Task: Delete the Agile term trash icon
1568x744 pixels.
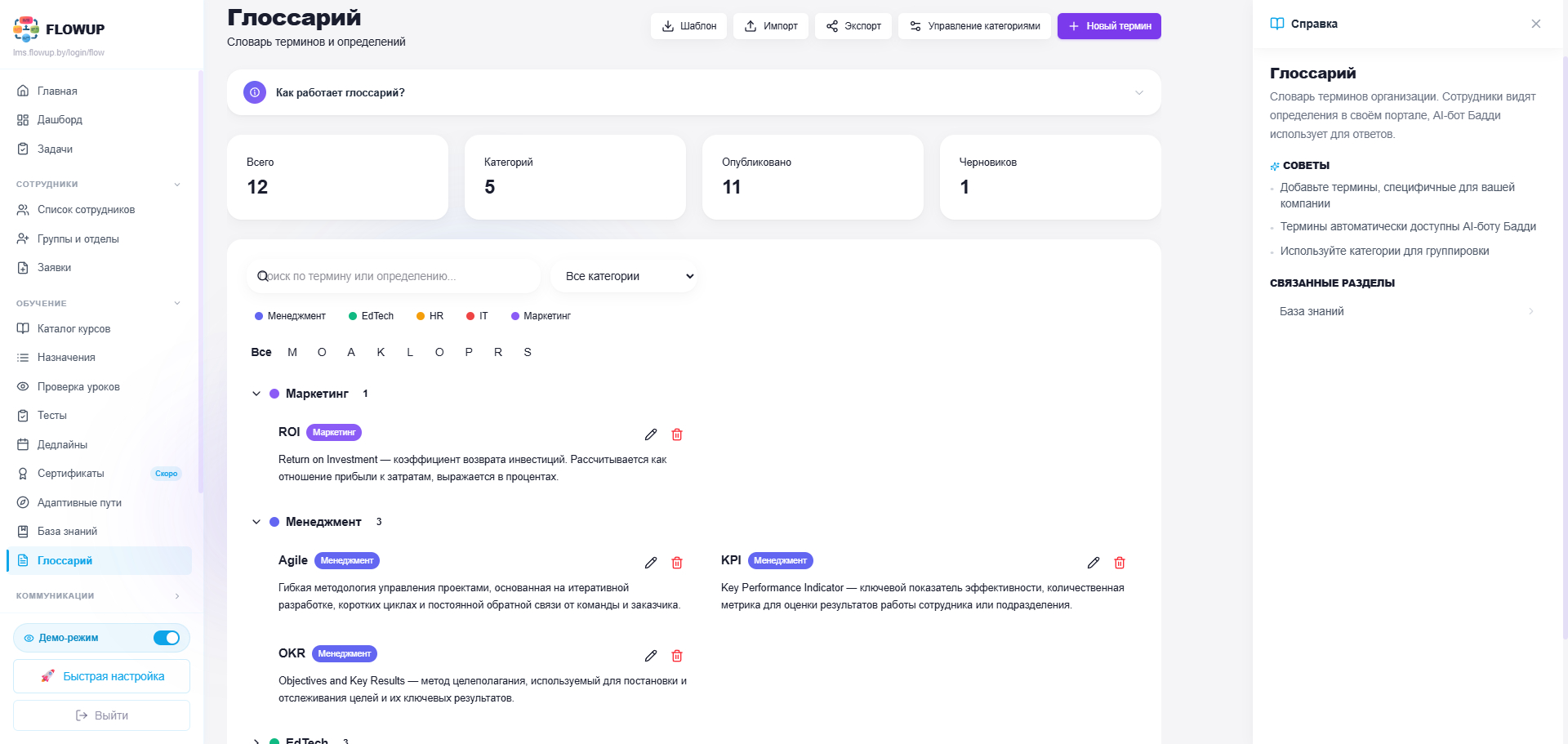Action: tap(677, 563)
